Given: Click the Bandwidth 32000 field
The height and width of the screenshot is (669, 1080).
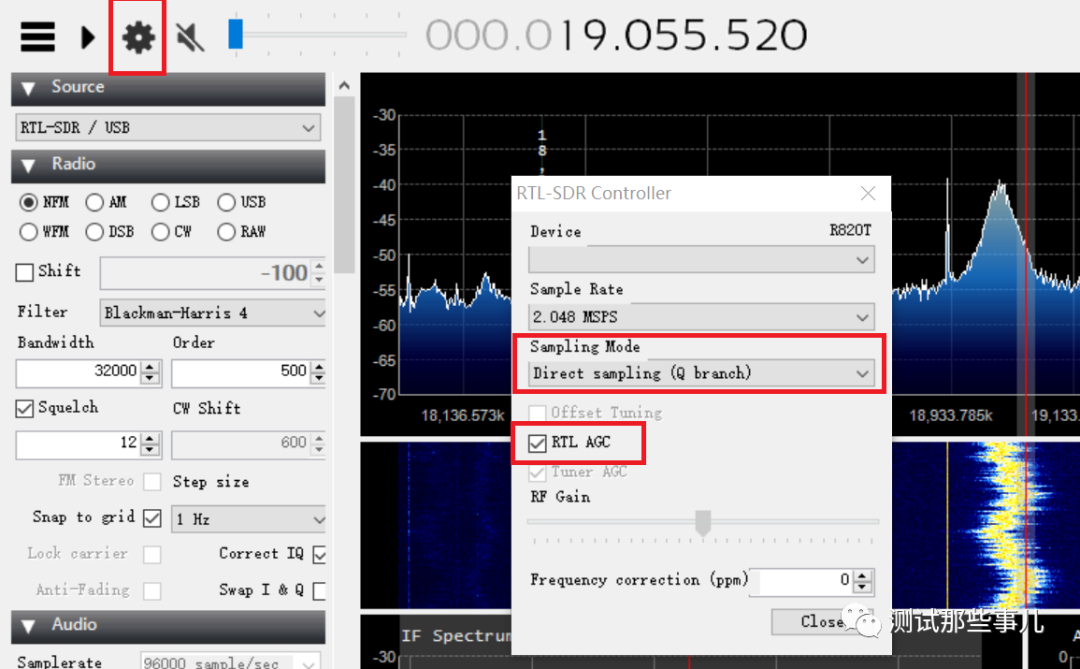Looking at the screenshot, I should tap(78, 372).
